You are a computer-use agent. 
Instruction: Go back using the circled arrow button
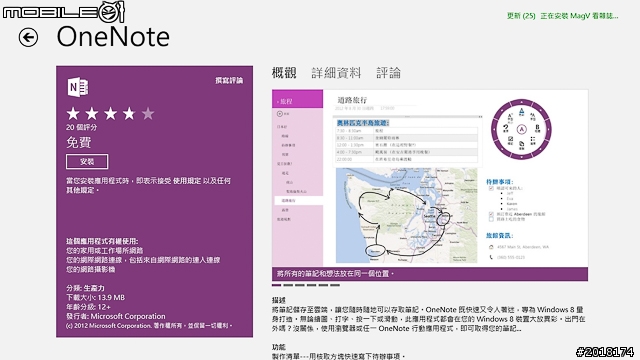[x=28, y=38]
